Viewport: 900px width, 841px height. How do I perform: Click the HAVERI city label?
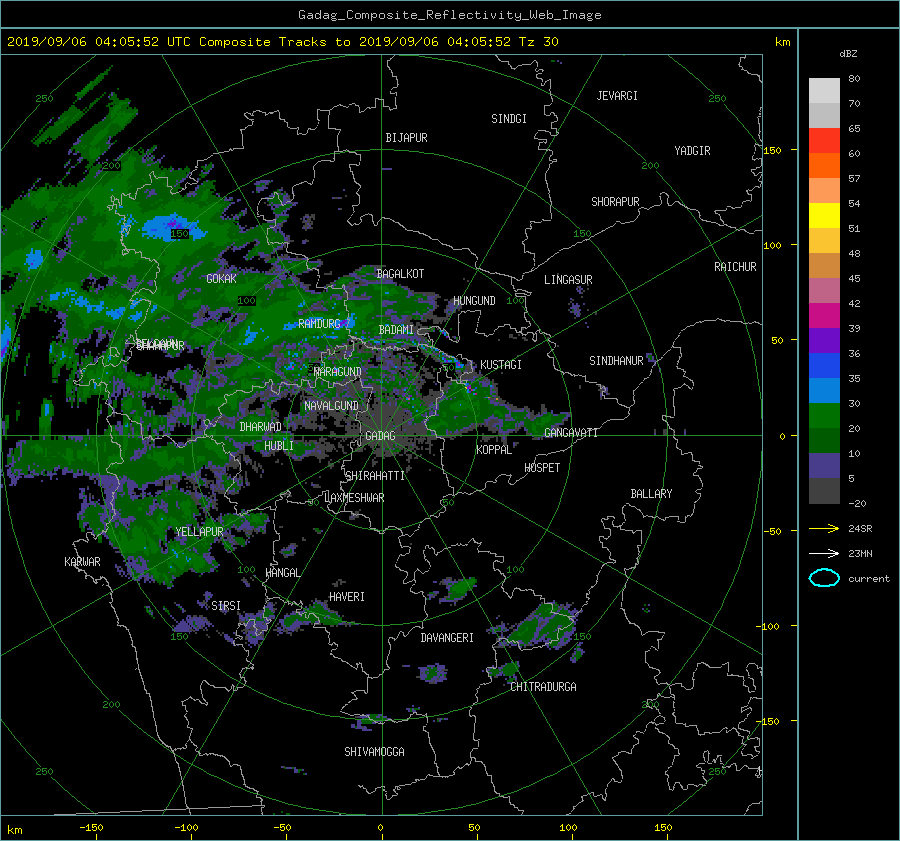347,597
